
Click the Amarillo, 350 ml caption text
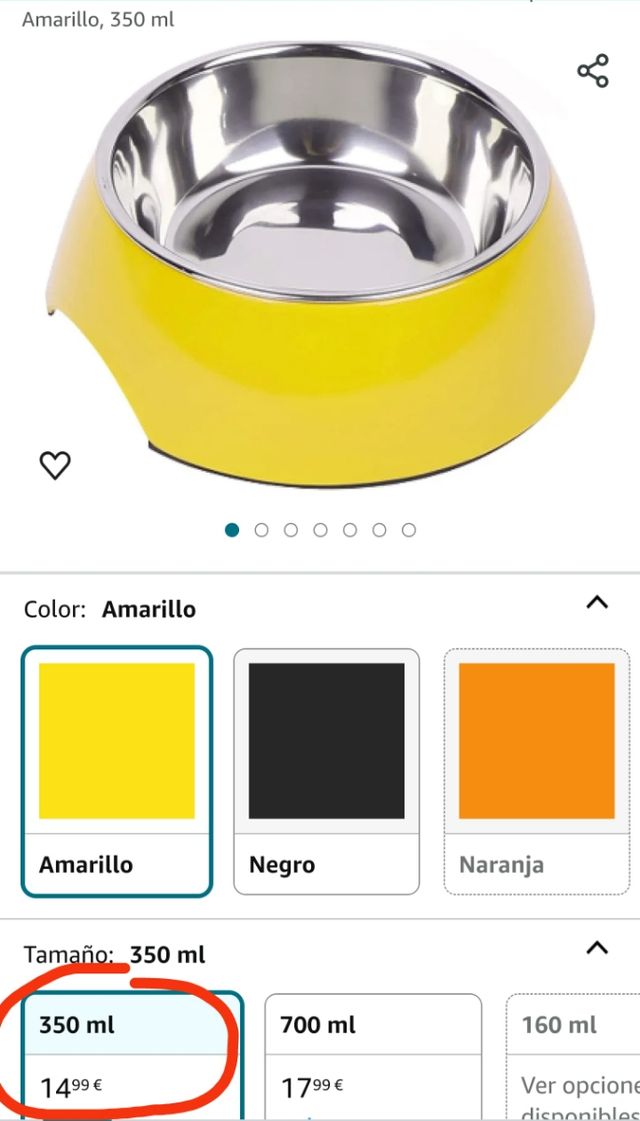[x=97, y=18]
